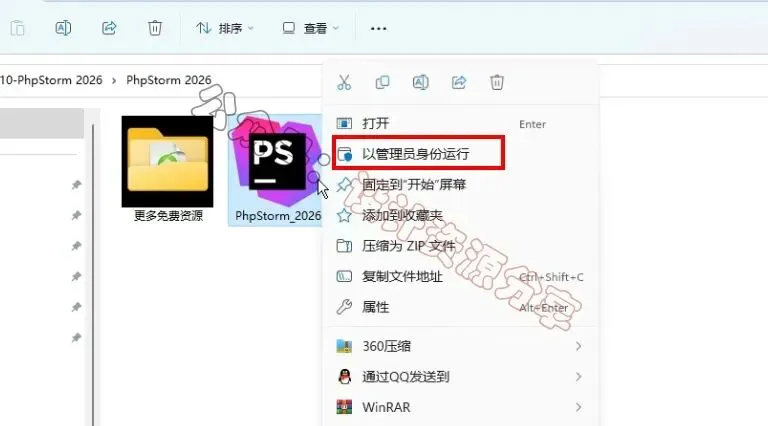
Task: Click the delete trash icon in the Explorer toolbar
Action: pyautogui.click(x=155, y=28)
